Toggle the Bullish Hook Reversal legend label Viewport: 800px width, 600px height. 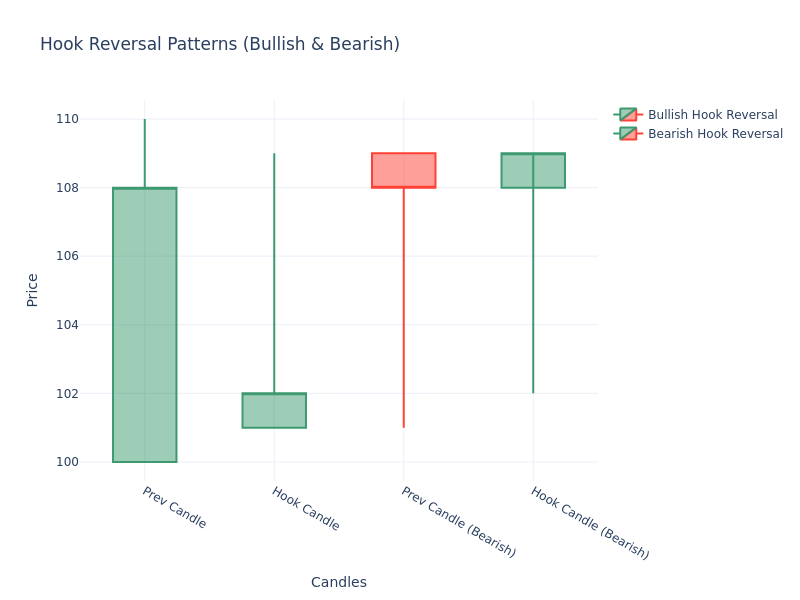tap(712, 115)
